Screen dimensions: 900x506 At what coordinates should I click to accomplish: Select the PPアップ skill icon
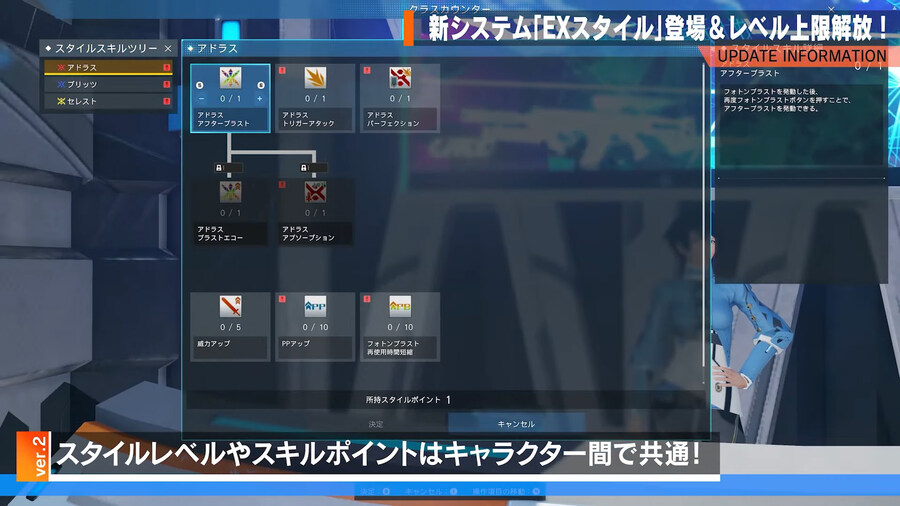pos(315,306)
